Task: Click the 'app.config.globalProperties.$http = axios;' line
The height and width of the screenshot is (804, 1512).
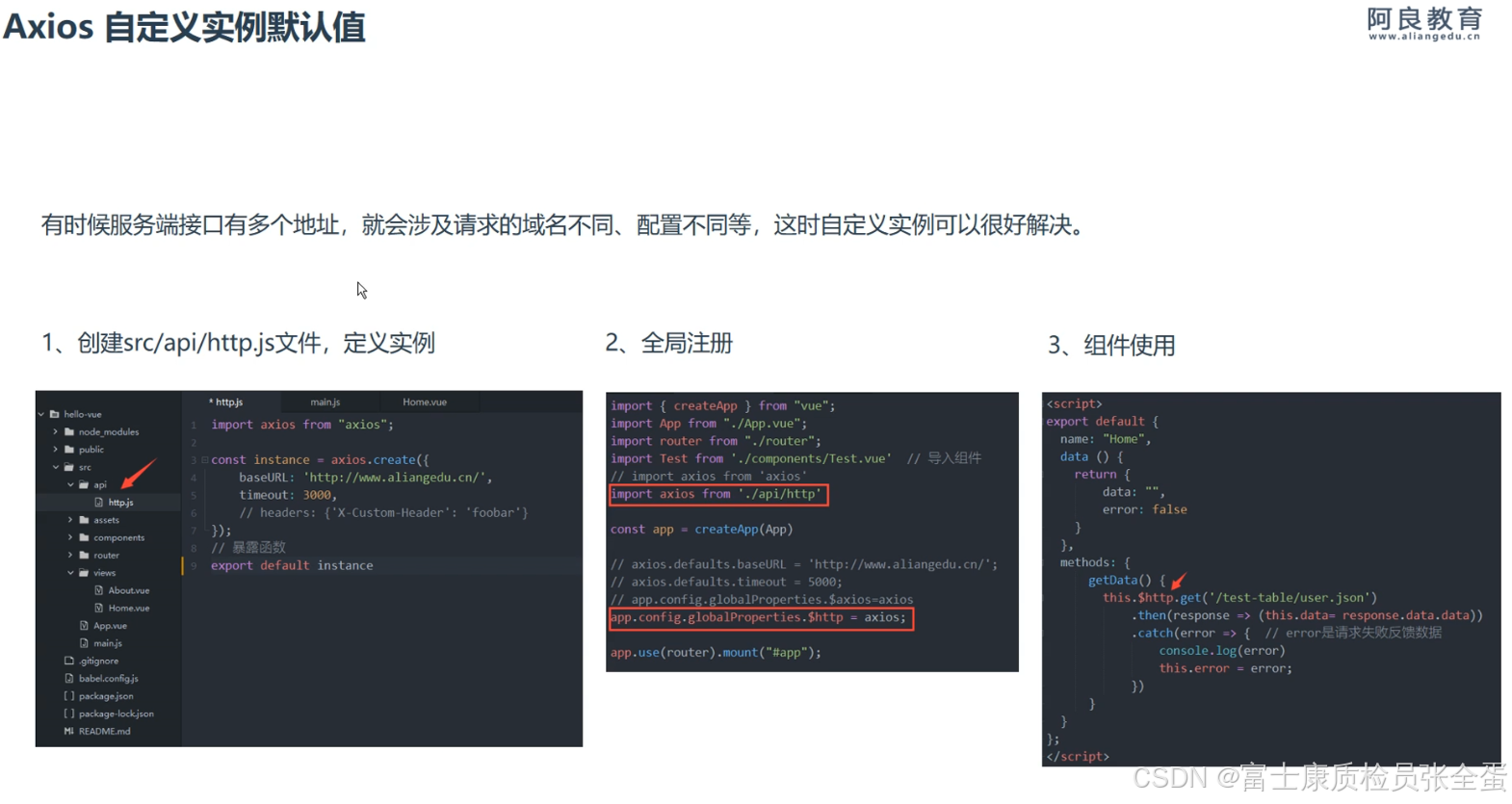Action: 759,617
